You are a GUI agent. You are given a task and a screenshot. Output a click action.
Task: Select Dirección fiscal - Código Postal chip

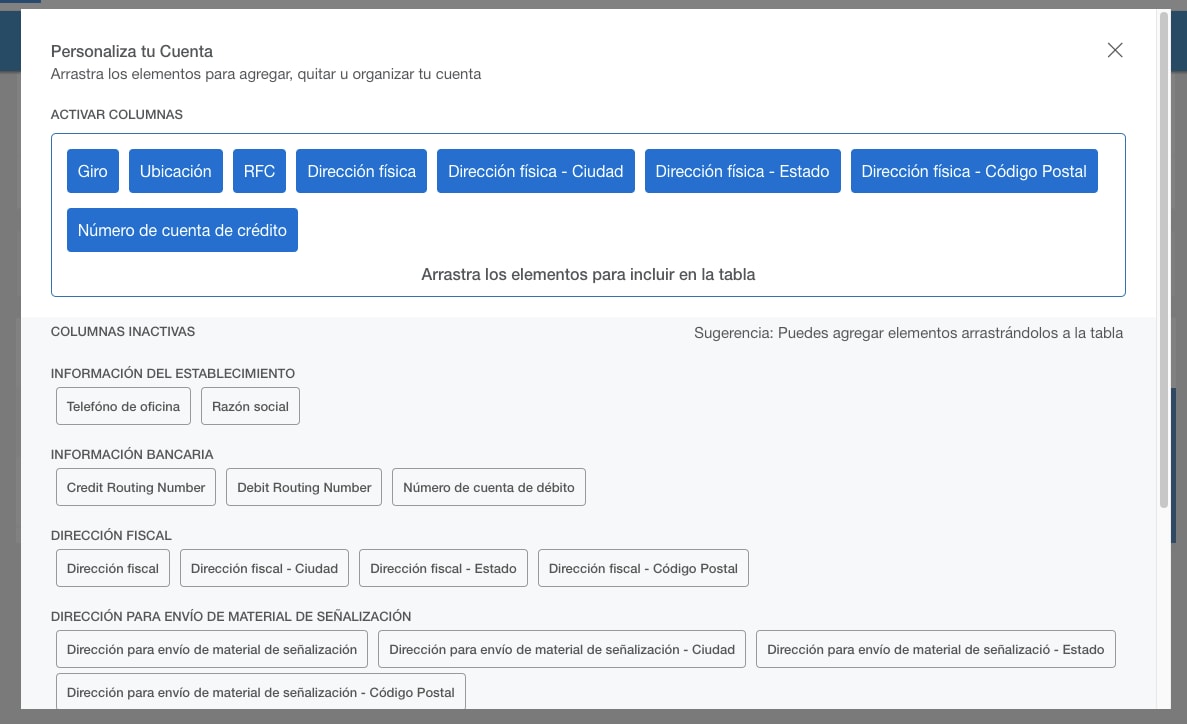tap(643, 568)
